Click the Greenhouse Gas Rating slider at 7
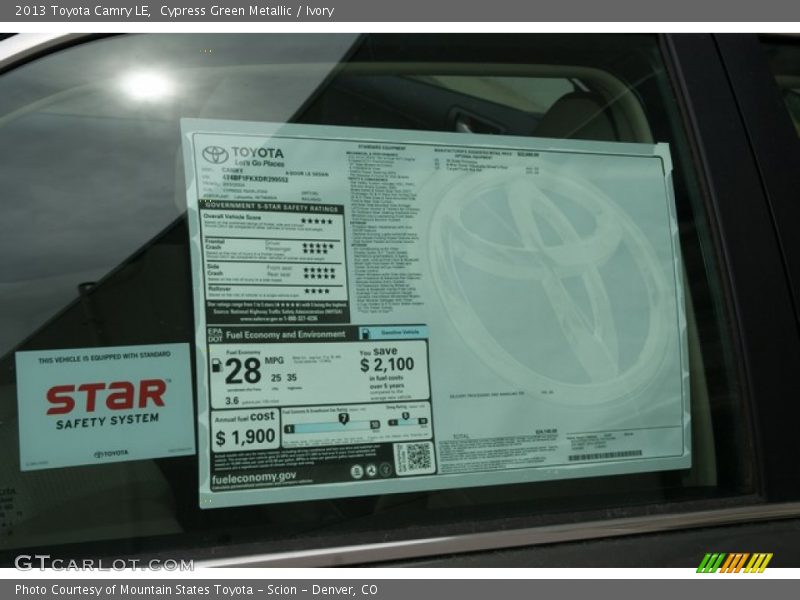The image size is (800, 600). (343, 419)
